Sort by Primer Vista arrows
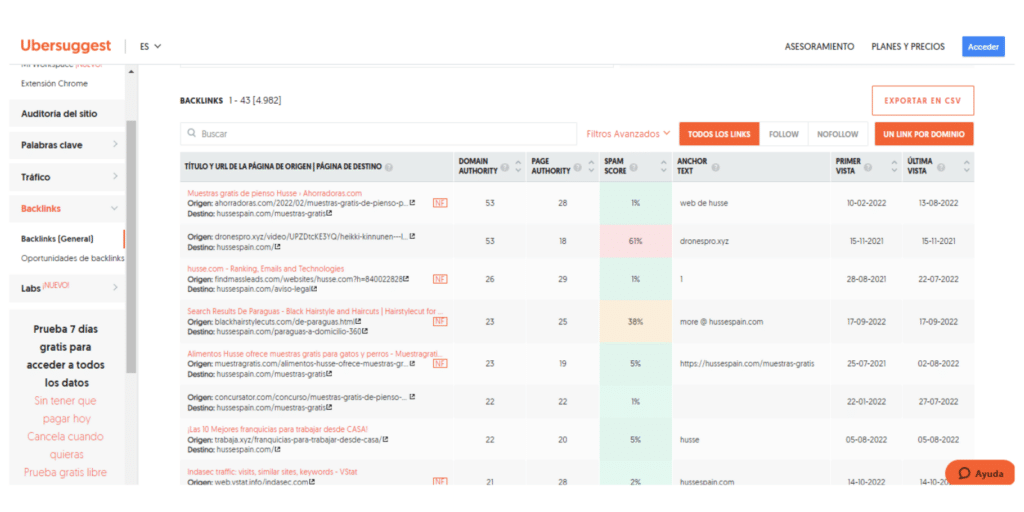 point(894,167)
